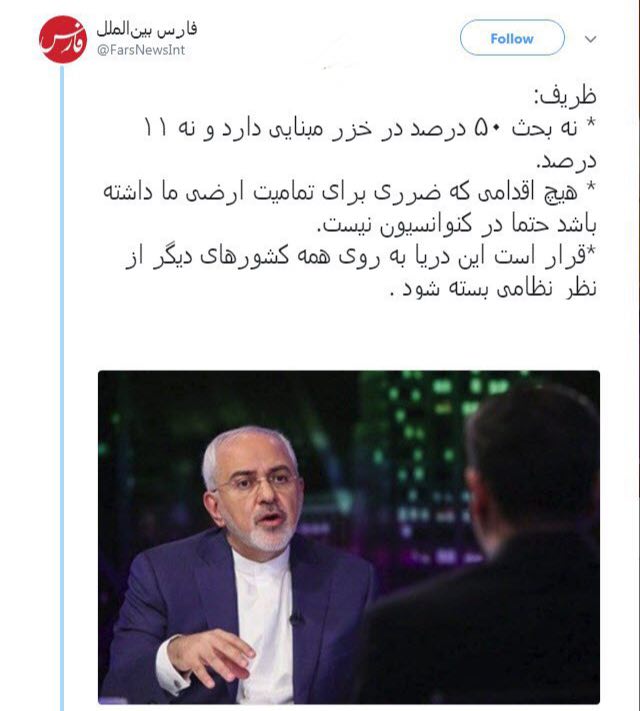Image resolution: width=640 pixels, height=711 pixels.
Task: Expand the tweet options chevron
Action: 590,39
